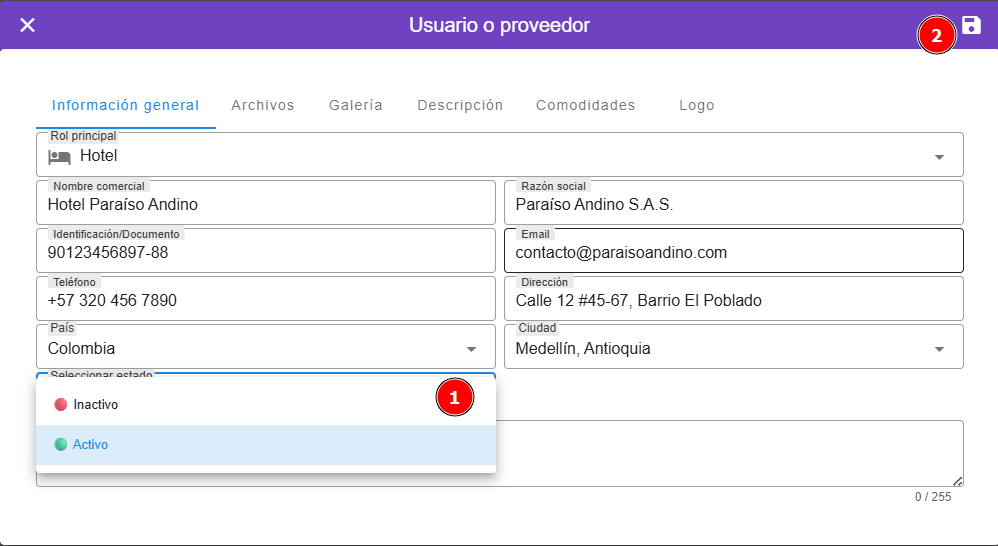Switch to the Archivos tab
The height and width of the screenshot is (546, 998).
[262, 105]
